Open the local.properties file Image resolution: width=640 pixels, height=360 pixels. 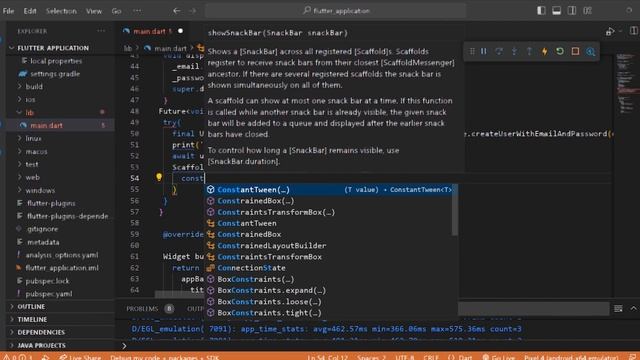click(56, 61)
